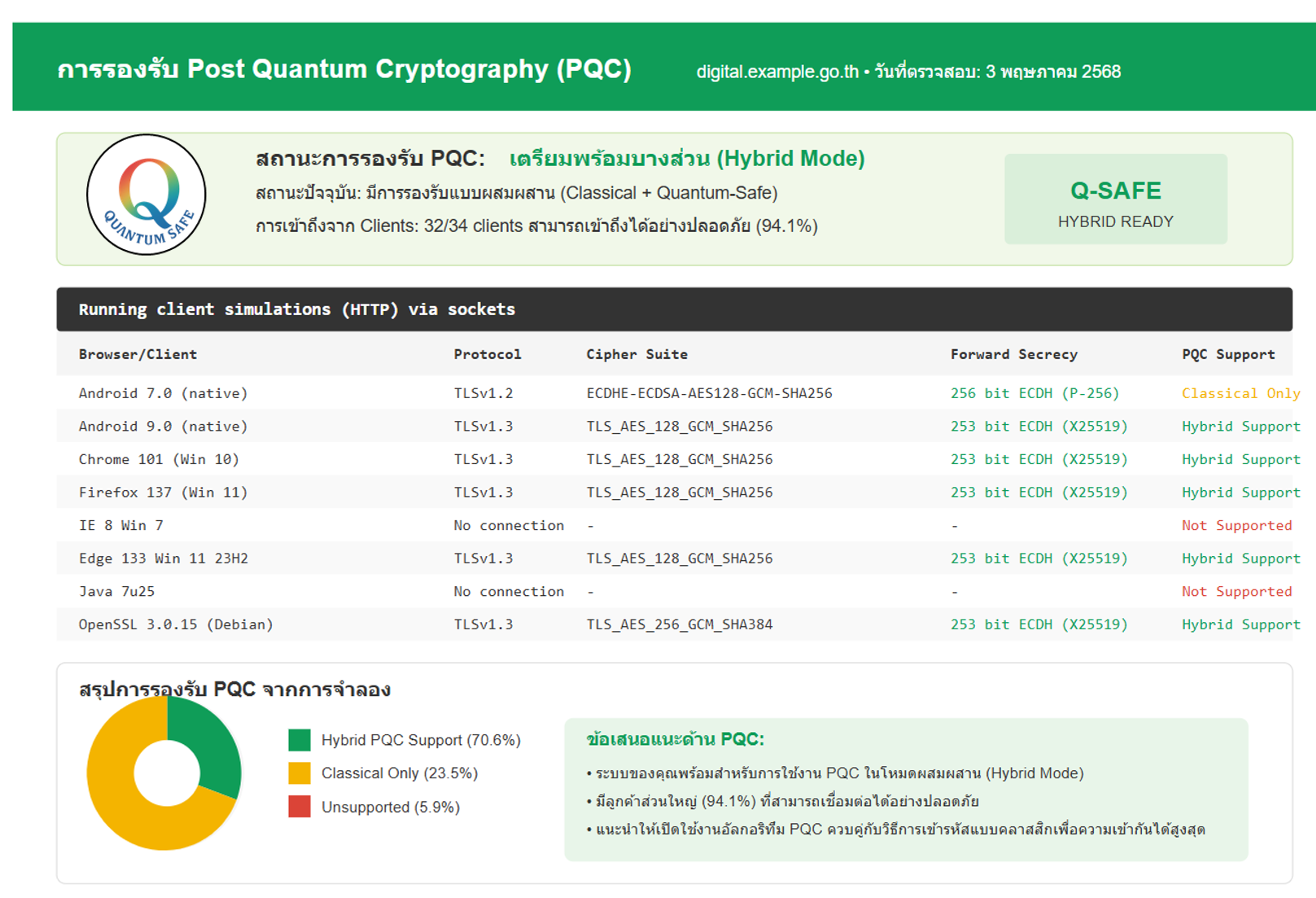The height and width of the screenshot is (898, 1316).
Task: Click the Cipher Suite column header
Action: pos(637,354)
